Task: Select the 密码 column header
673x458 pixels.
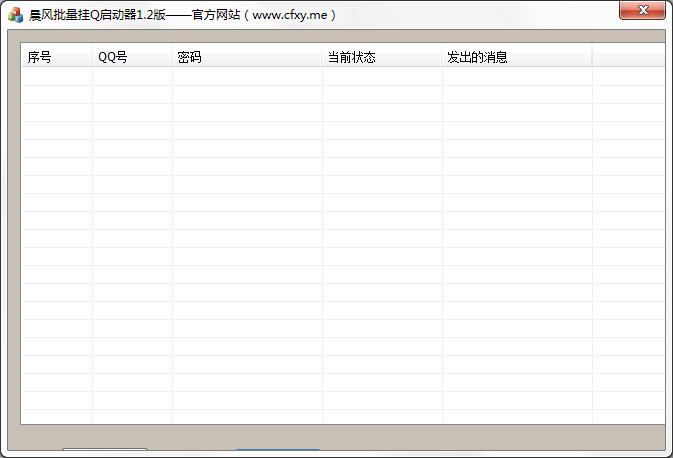Action: pos(247,57)
